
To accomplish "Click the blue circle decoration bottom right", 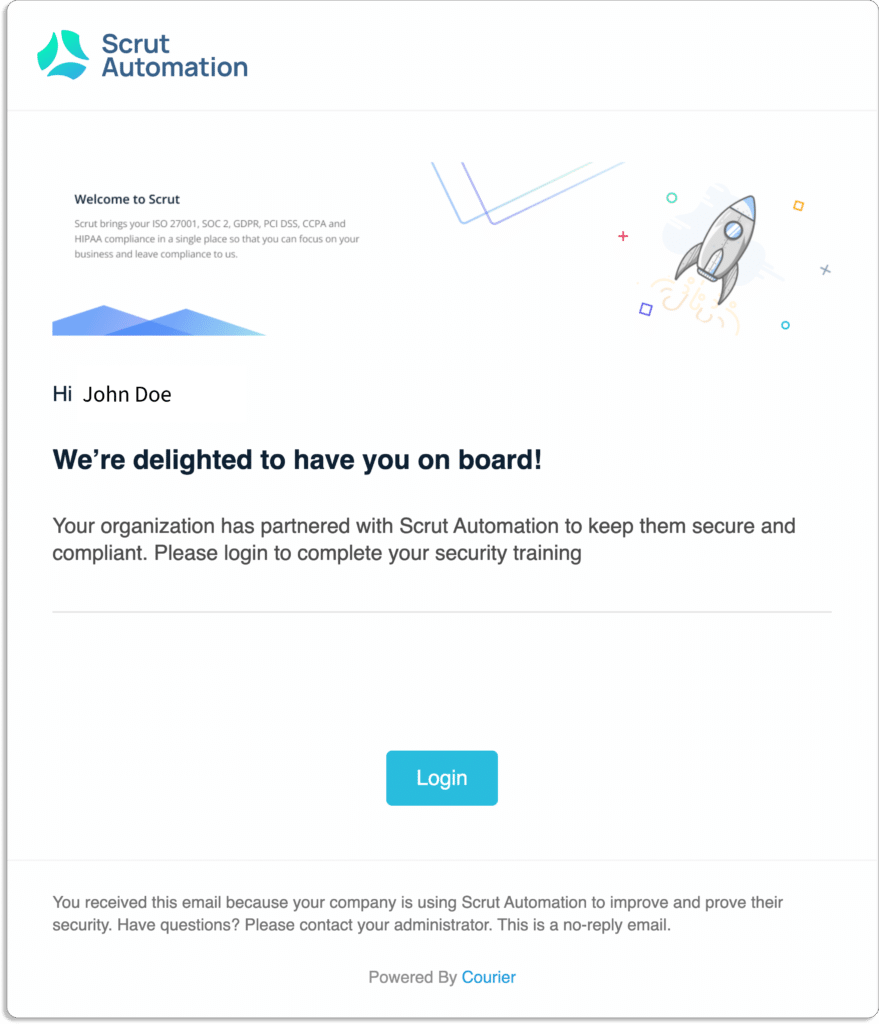I will coord(785,325).
